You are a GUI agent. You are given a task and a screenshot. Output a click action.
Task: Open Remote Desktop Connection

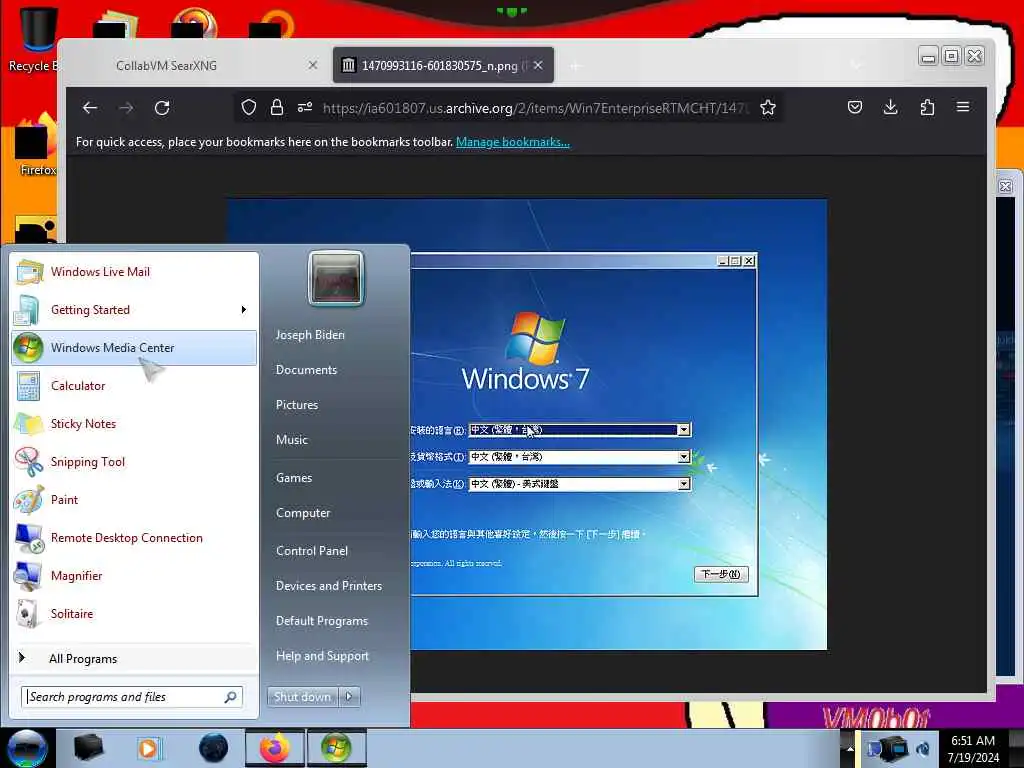click(135, 537)
